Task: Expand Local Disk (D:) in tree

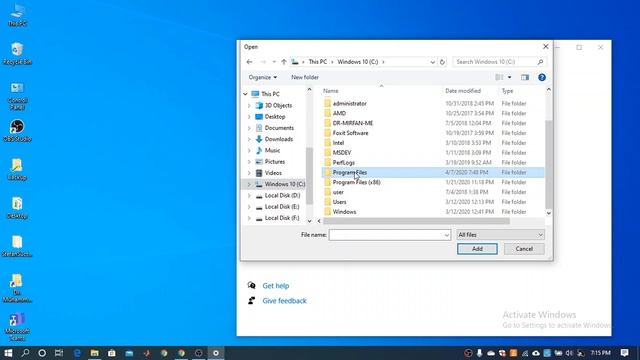Action: 249,196
